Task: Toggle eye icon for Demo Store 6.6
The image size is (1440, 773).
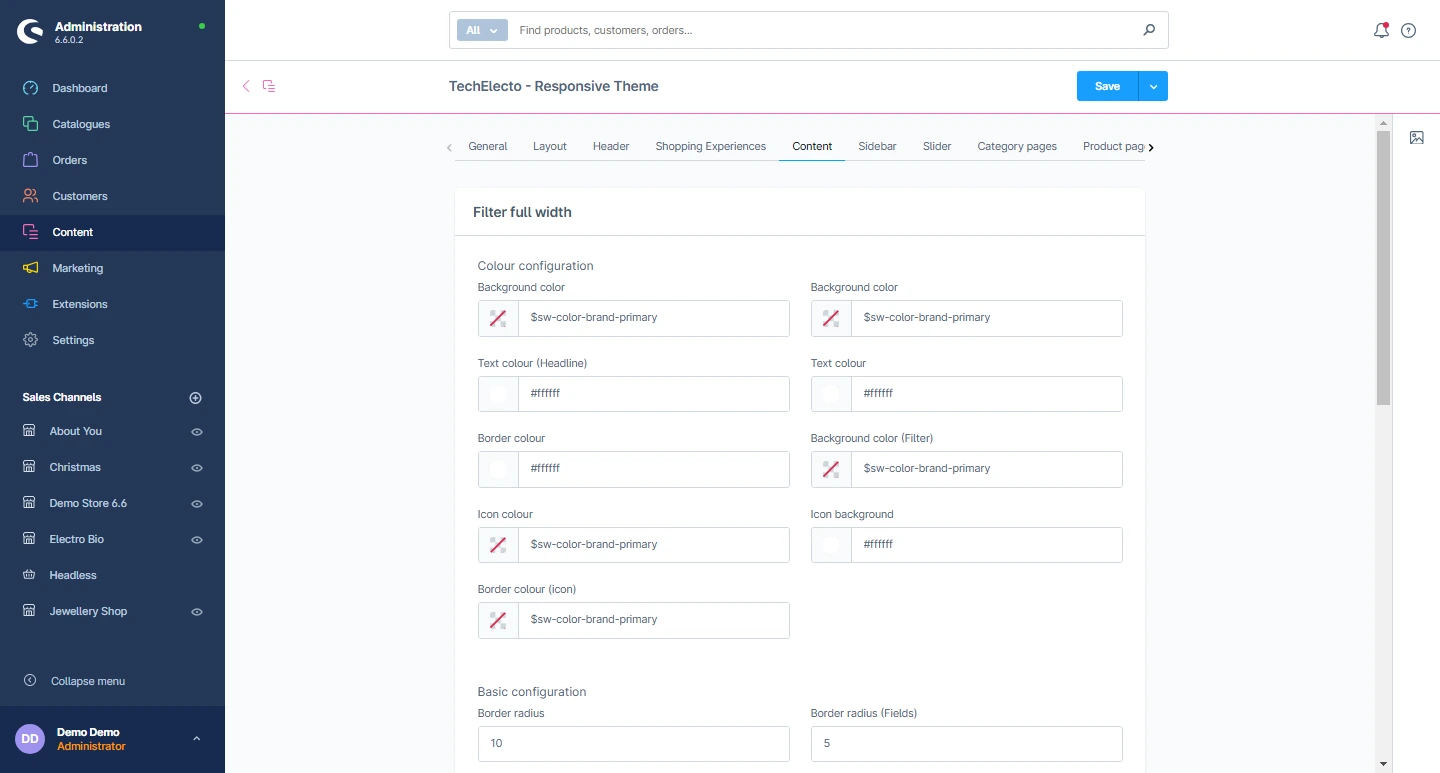Action: [x=197, y=504]
